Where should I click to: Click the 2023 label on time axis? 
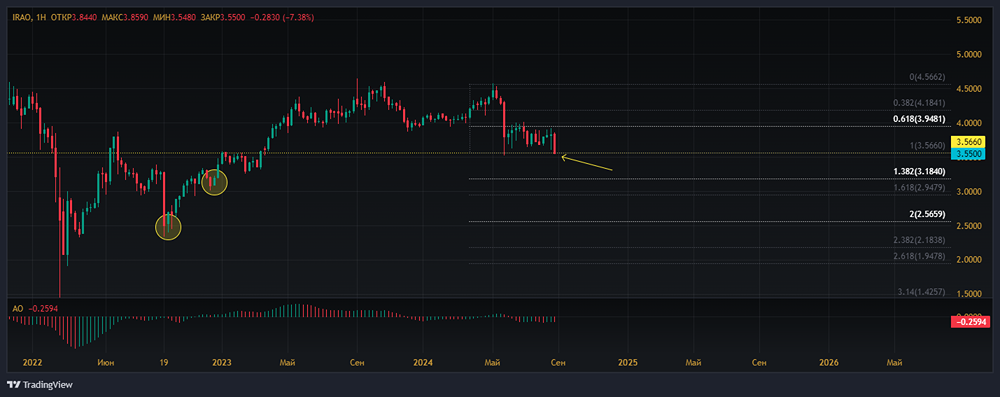click(222, 363)
